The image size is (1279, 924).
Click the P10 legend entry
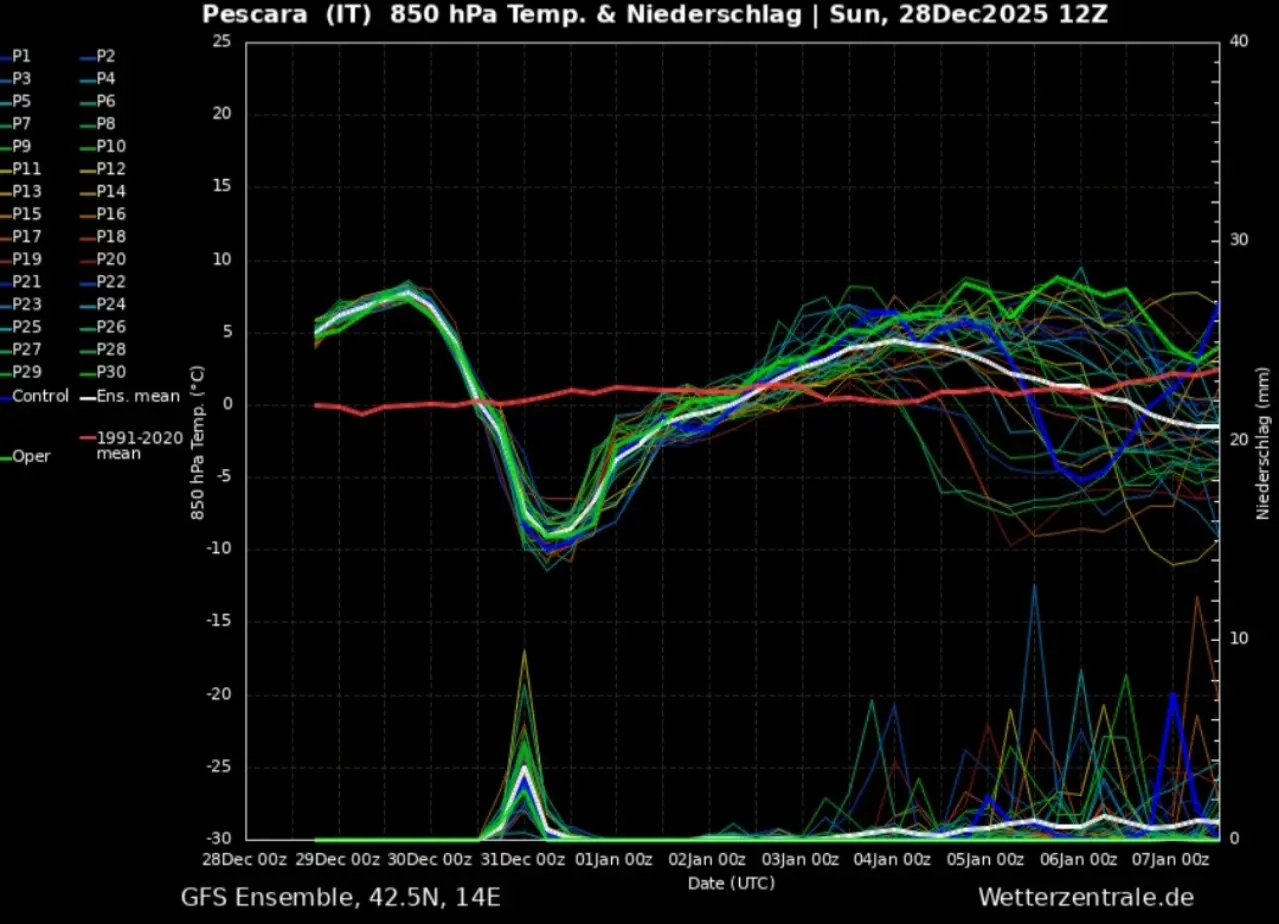point(109,146)
